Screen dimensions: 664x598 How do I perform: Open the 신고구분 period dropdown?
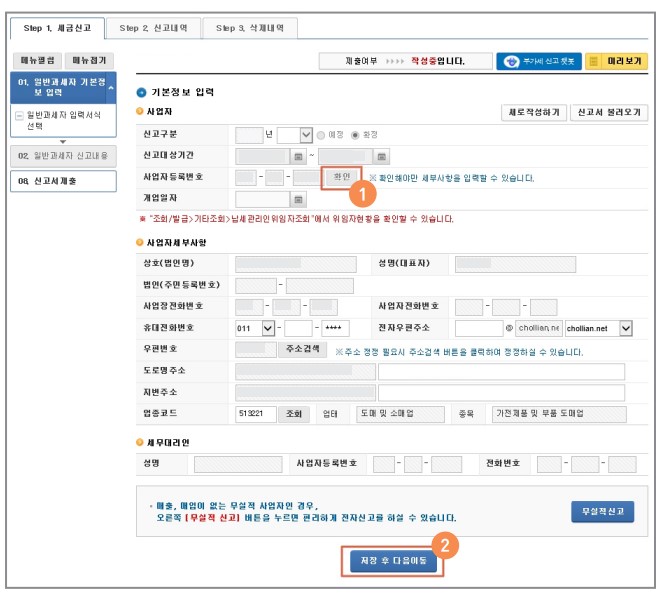pos(295,135)
